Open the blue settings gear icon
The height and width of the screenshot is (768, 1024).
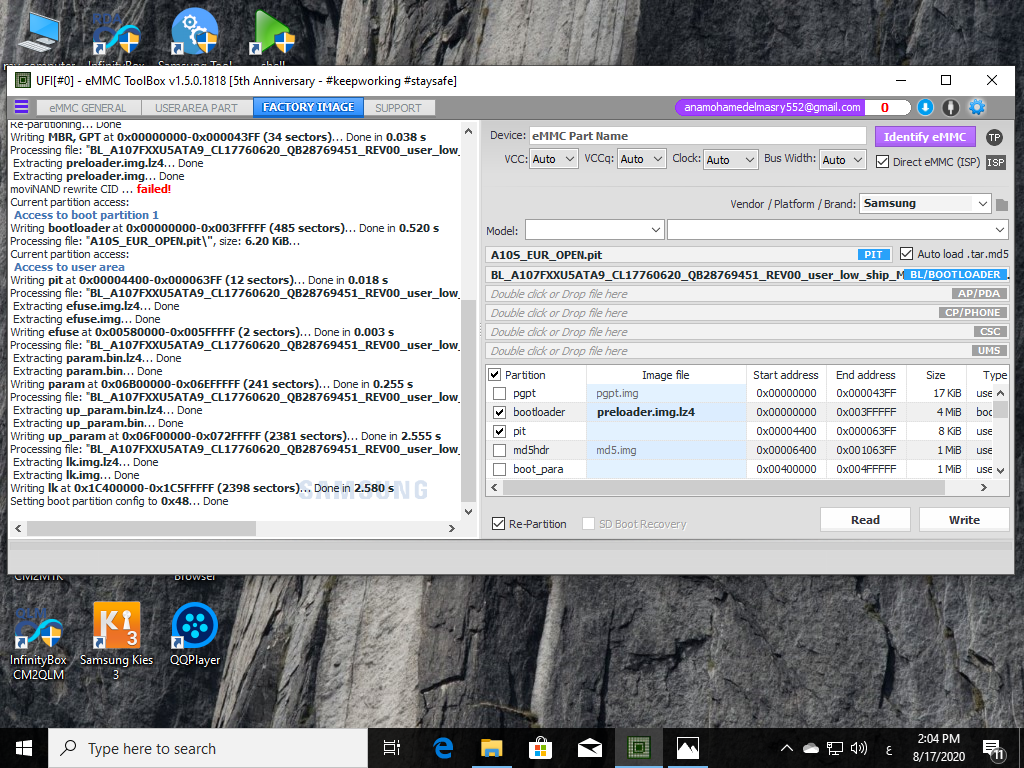click(977, 107)
